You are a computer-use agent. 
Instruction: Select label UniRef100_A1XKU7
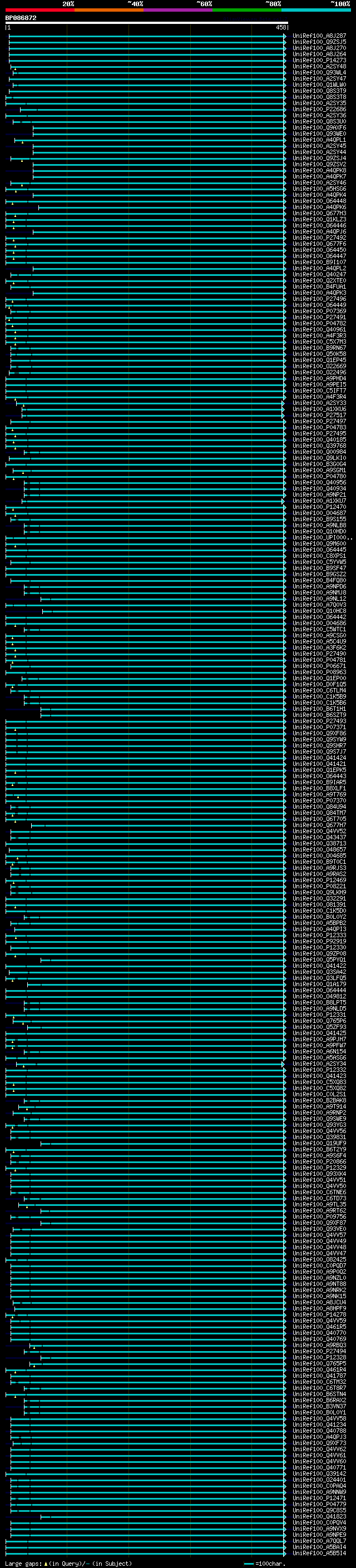[319, 501]
